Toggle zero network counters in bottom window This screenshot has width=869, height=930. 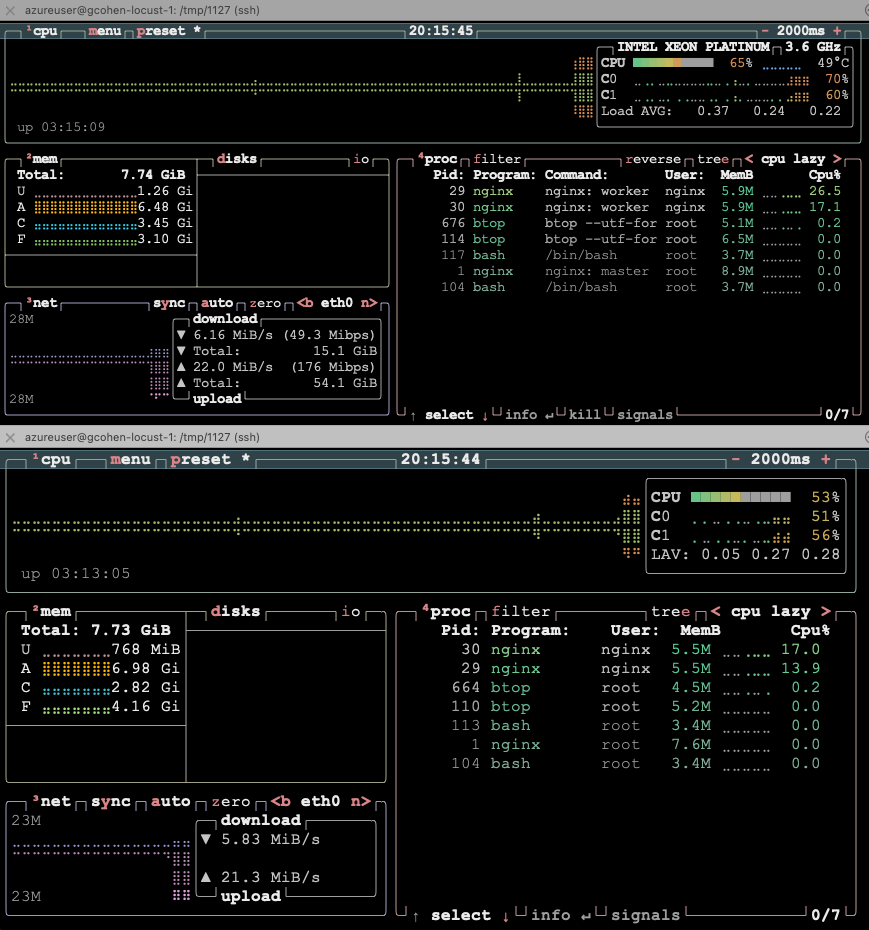pyautogui.click(x=229, y=801)
